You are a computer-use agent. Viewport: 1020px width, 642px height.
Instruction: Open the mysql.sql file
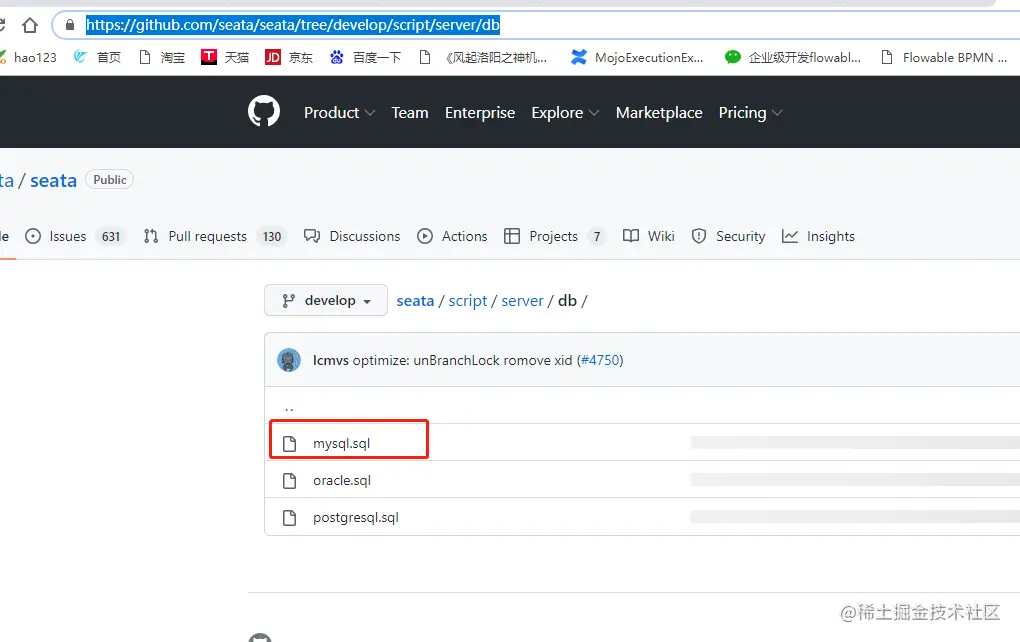pyautogui.click(x=342, y=444)
